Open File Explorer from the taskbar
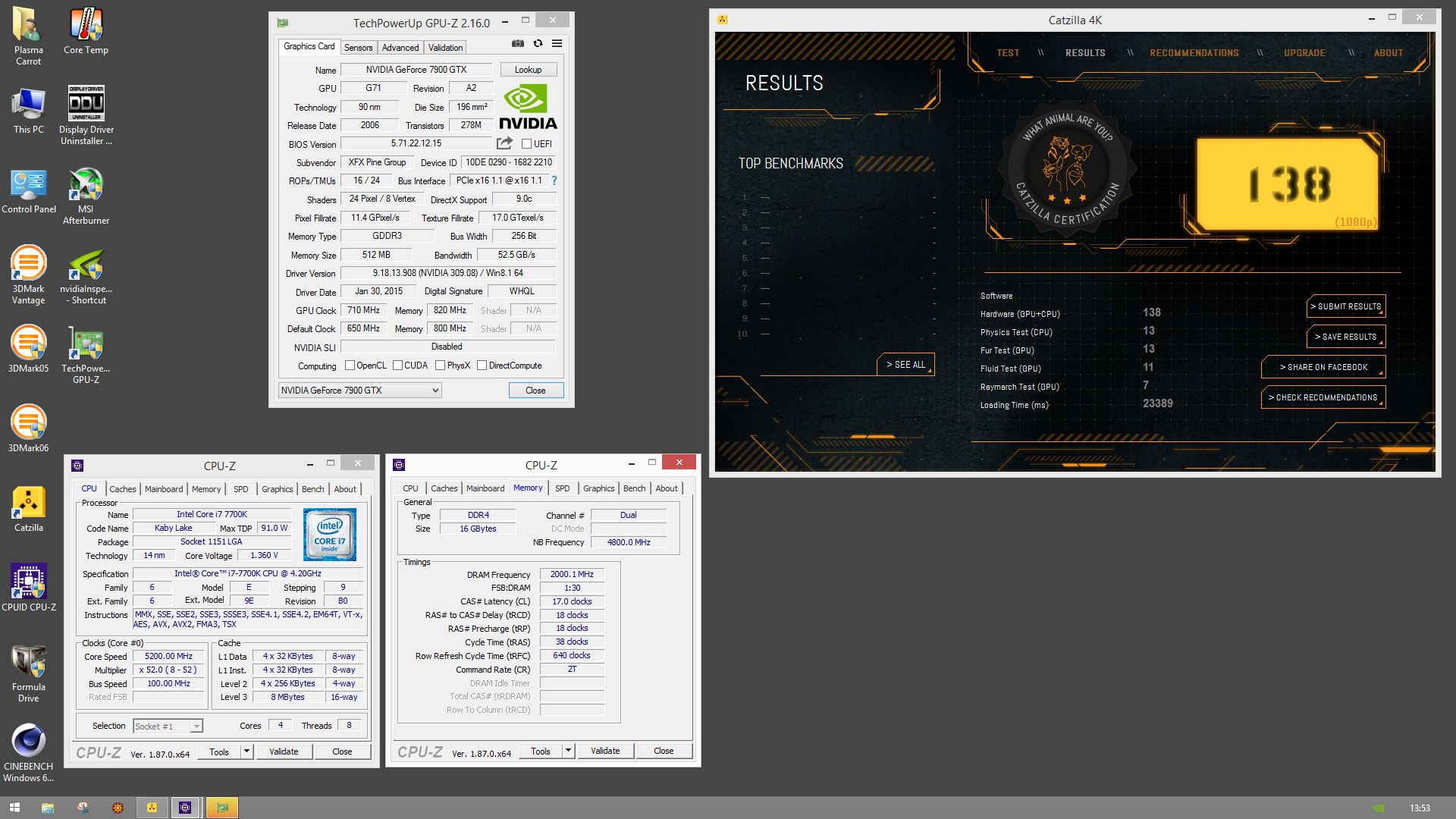Screen dimensions: 1456x819 pos(47,808)
